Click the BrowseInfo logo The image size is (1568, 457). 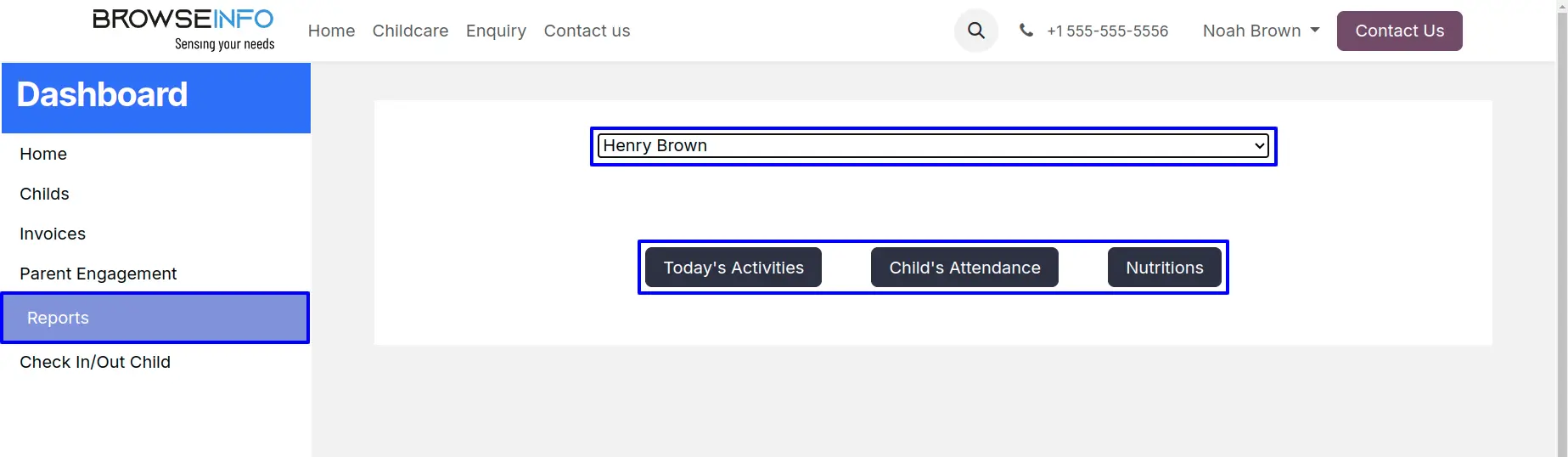[183, 30]
